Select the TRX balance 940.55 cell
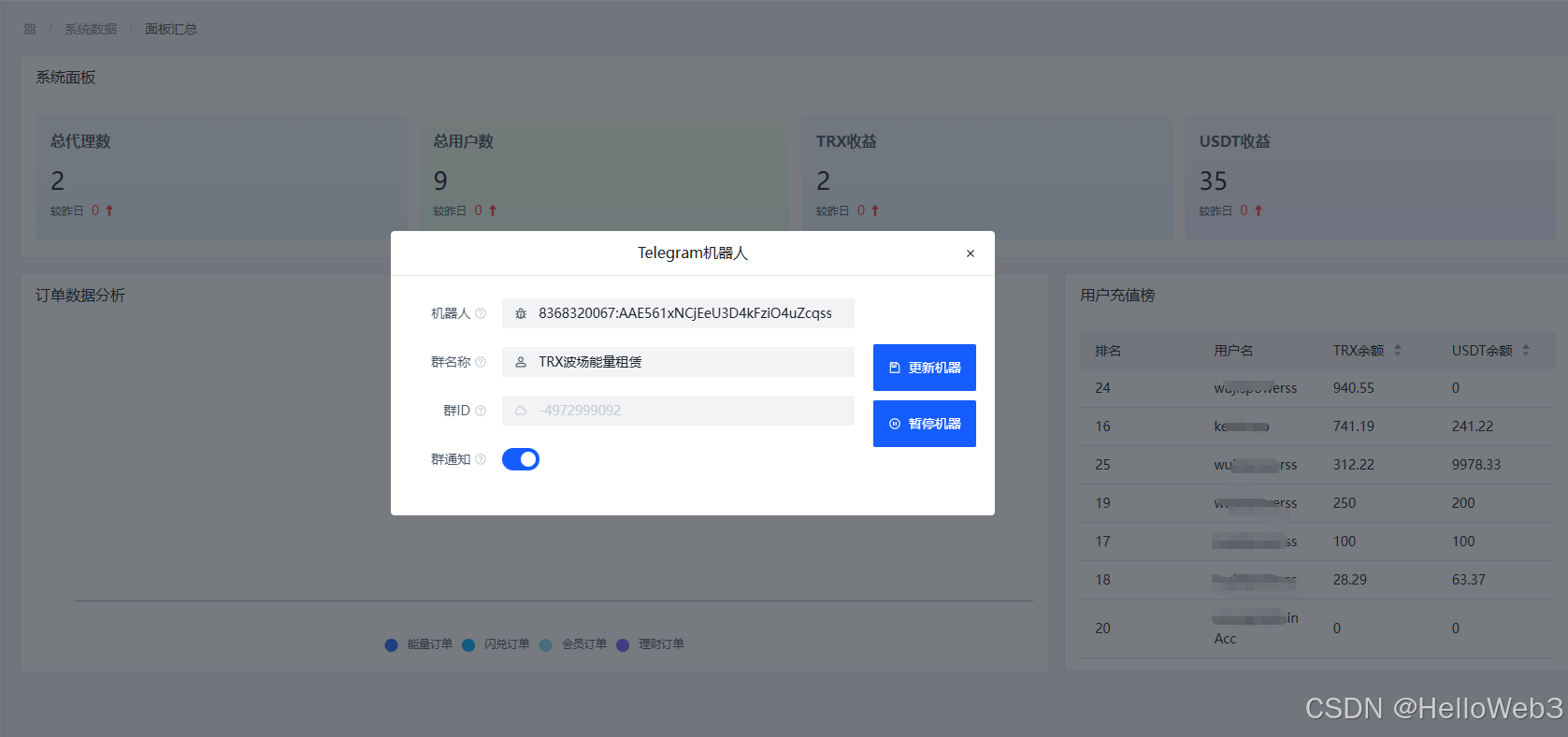 pyautogui.click(x=1354, y=388)
